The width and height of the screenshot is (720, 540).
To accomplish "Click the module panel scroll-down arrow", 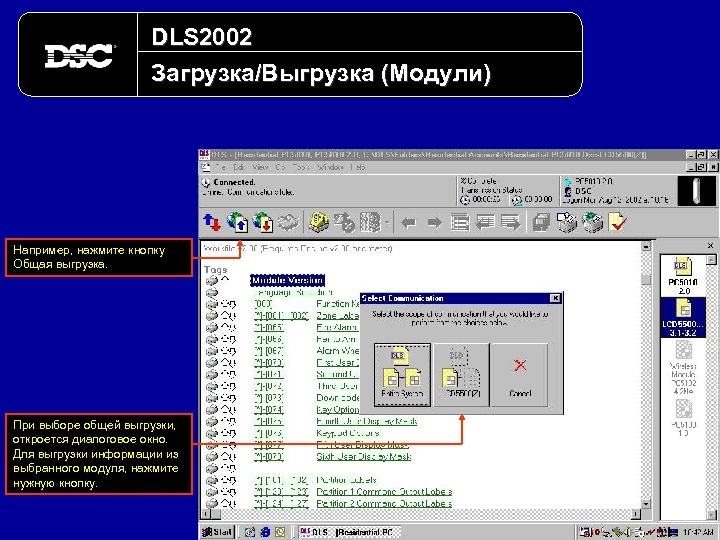I will tap(711, 515).
